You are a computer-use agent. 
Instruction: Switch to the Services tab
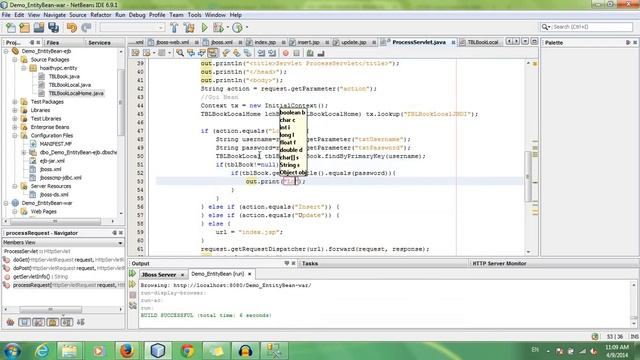coord(99,42)
